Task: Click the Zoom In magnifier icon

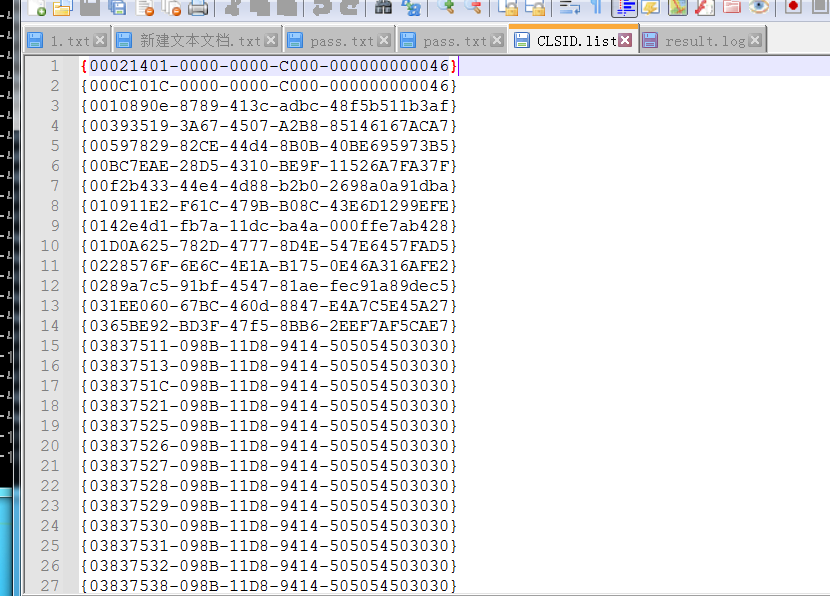Action: 446,7
